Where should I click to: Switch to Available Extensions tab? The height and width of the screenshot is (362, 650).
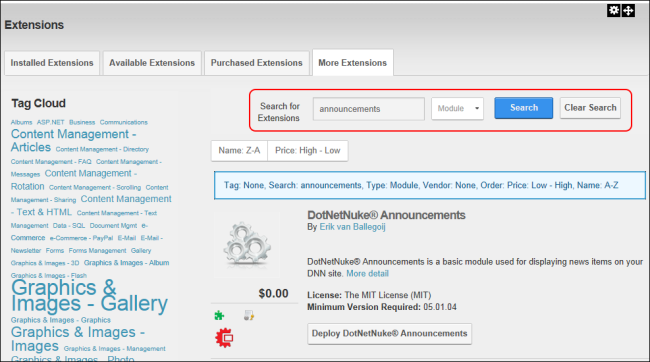152,63
